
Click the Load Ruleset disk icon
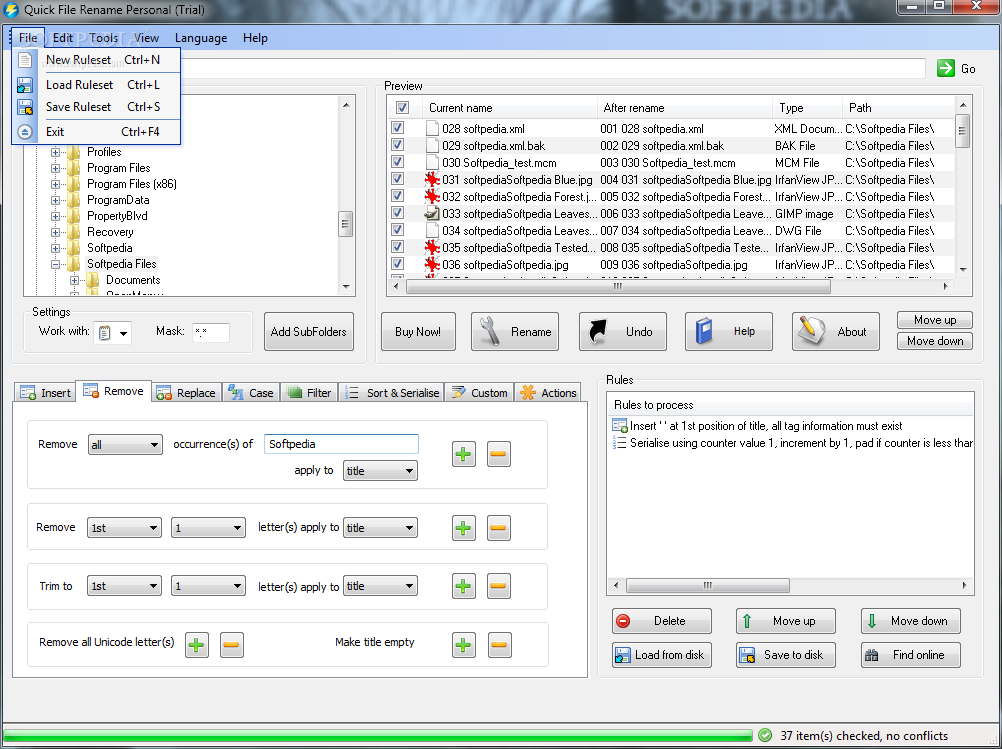(x=25, y=85)
